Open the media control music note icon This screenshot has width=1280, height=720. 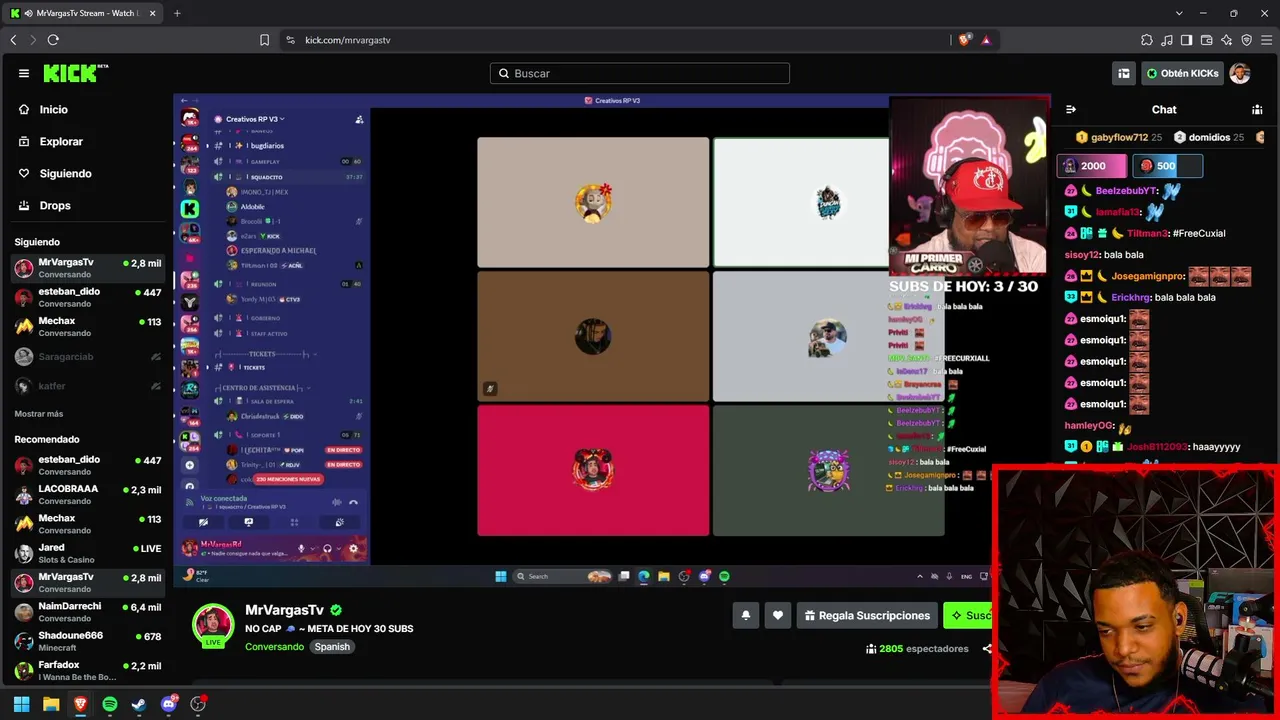pyautogui.click(x=1167, y=40)
